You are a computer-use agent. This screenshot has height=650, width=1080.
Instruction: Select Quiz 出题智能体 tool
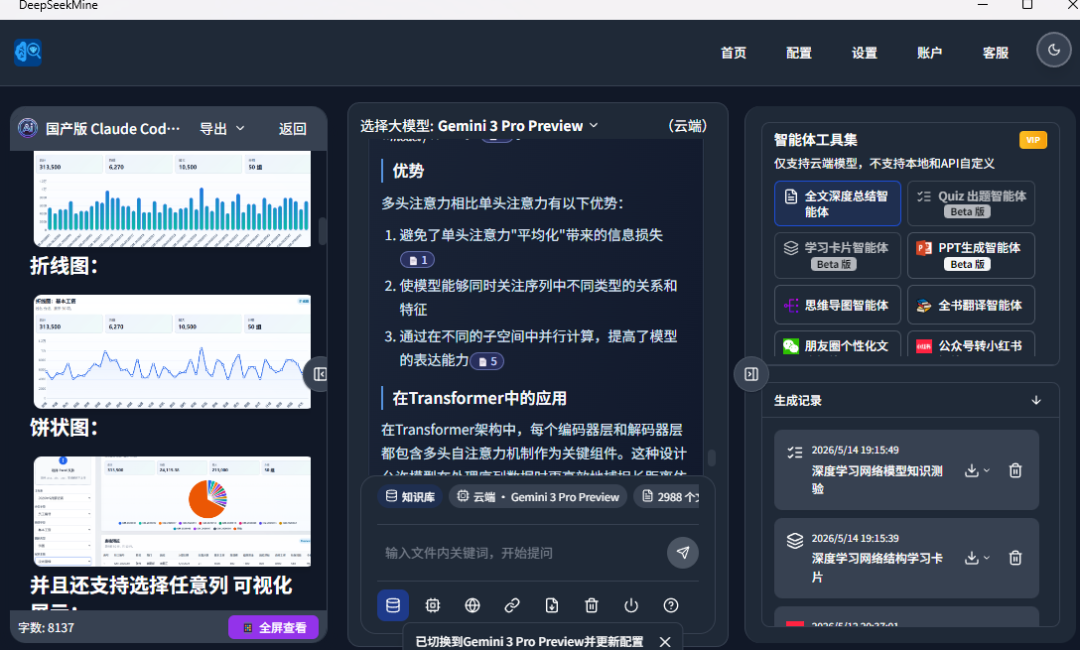(970, 204)
